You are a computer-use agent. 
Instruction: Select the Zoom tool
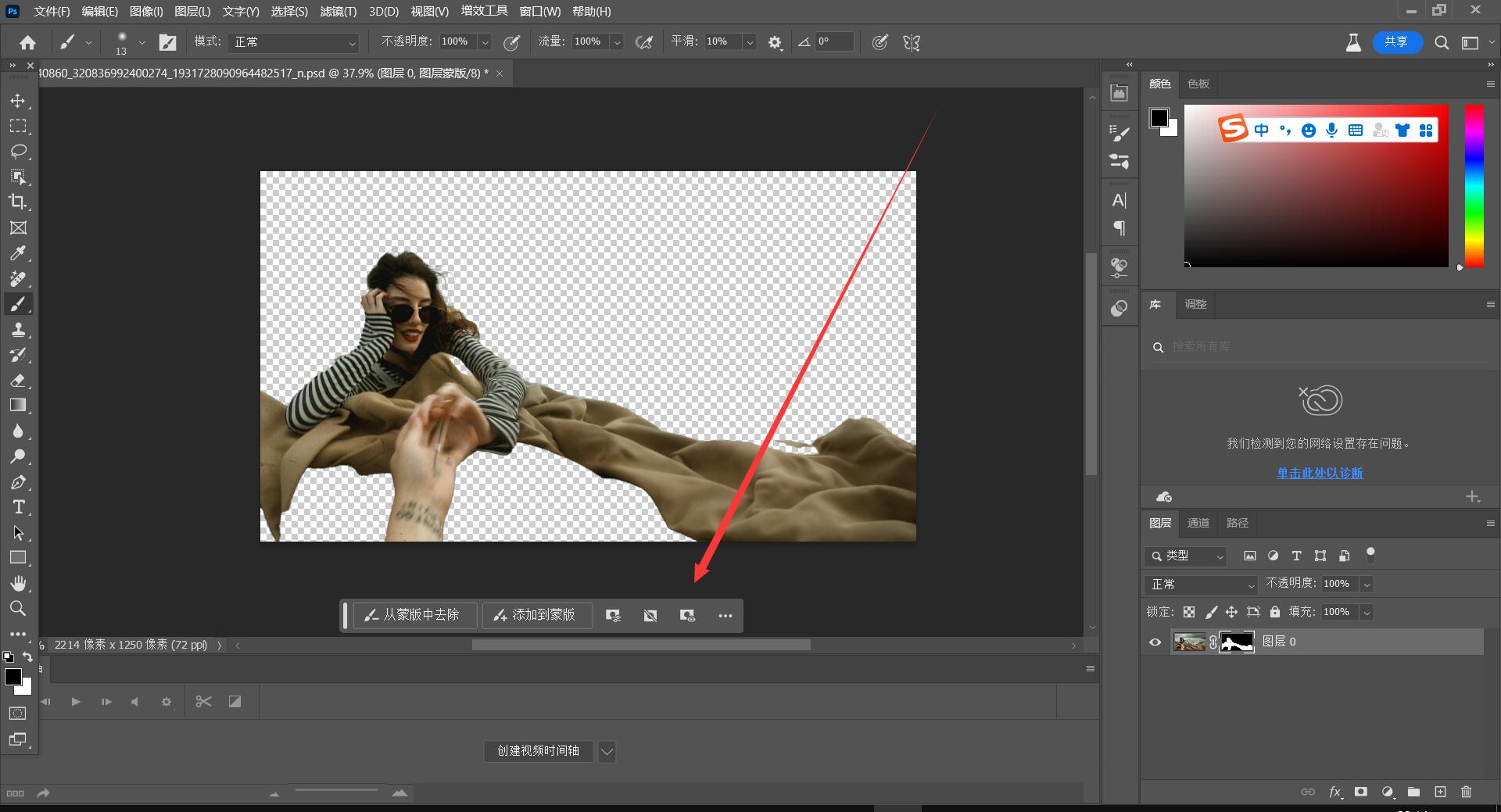18,608
